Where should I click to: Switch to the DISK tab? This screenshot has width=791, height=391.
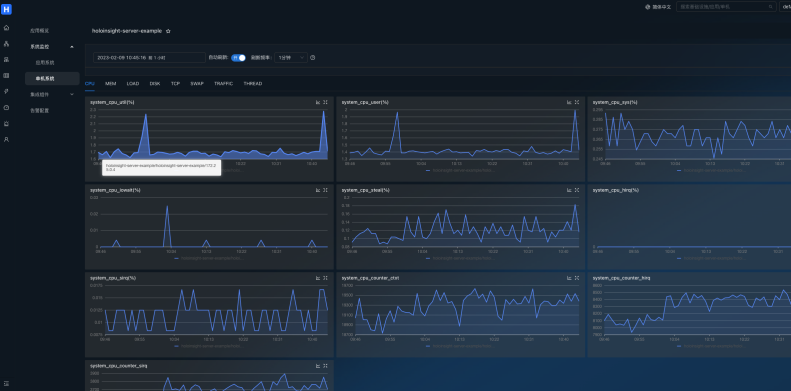tap(155, 84)
